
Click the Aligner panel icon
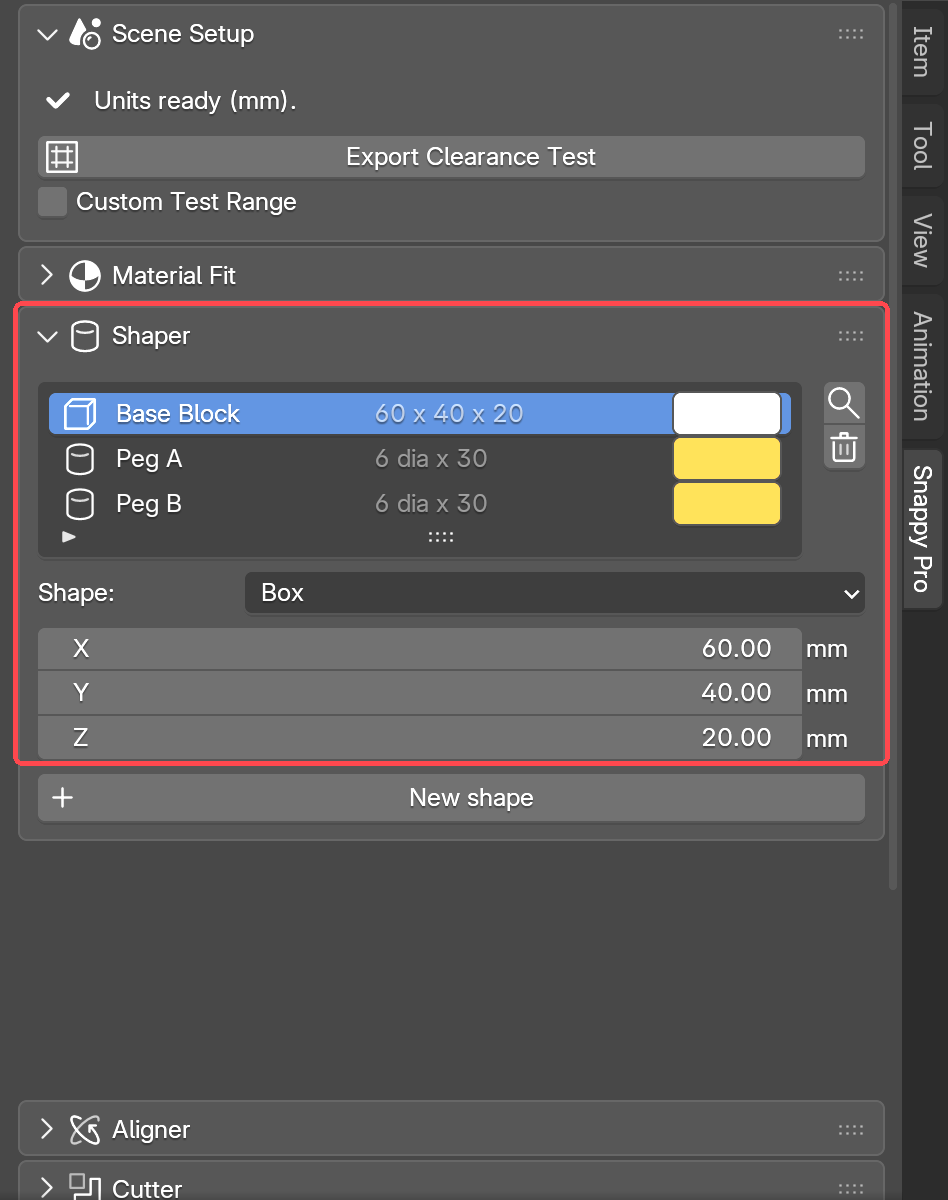[x=85, y=1130]
